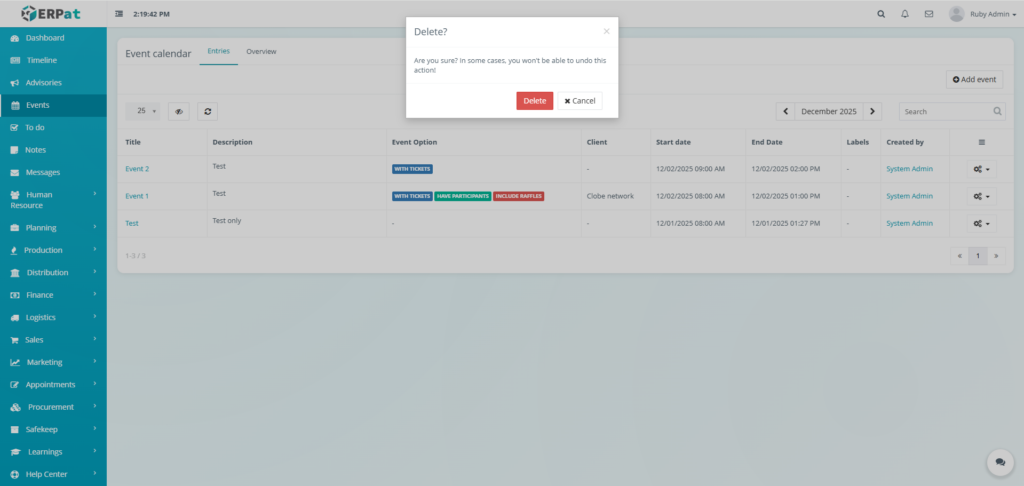The height and width of the screenshot is (486, 1024).
Task: Confirm with the red Delete button
Action: (534, 101)
